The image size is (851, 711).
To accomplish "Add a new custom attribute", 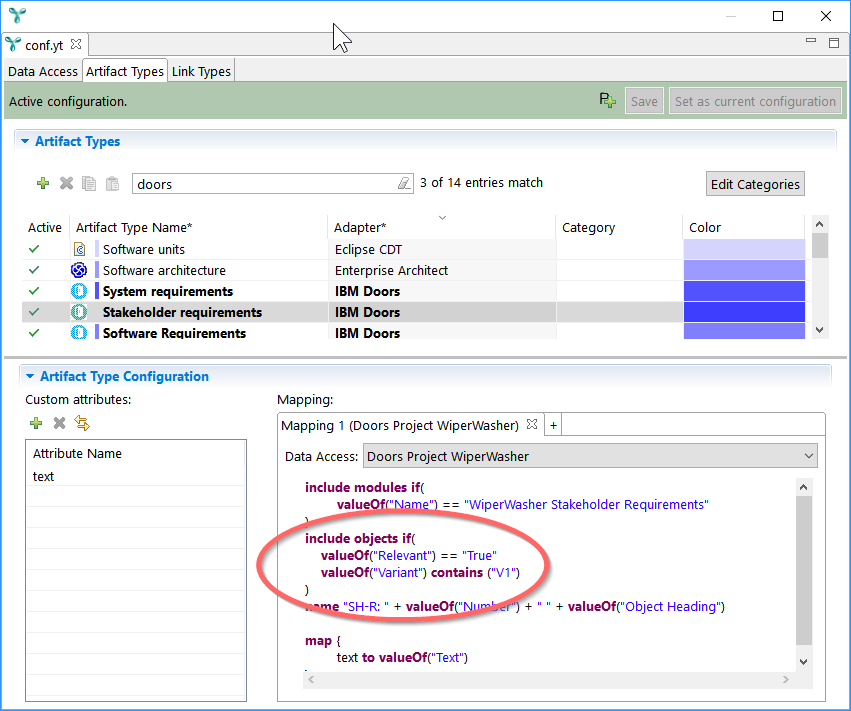I will tap(36, 423).
